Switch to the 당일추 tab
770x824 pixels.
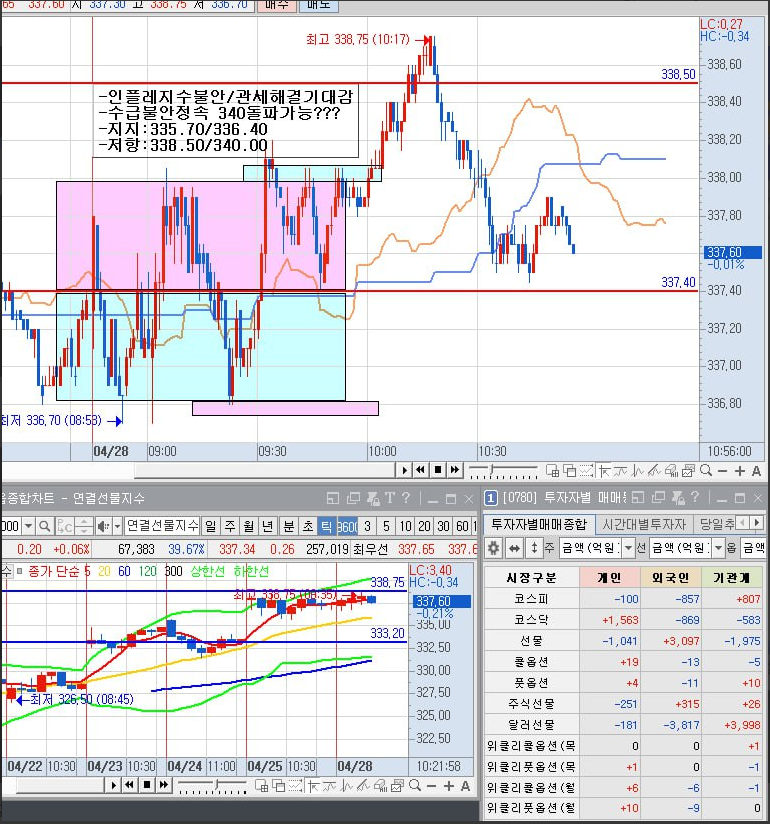click(x=717, y=524)
